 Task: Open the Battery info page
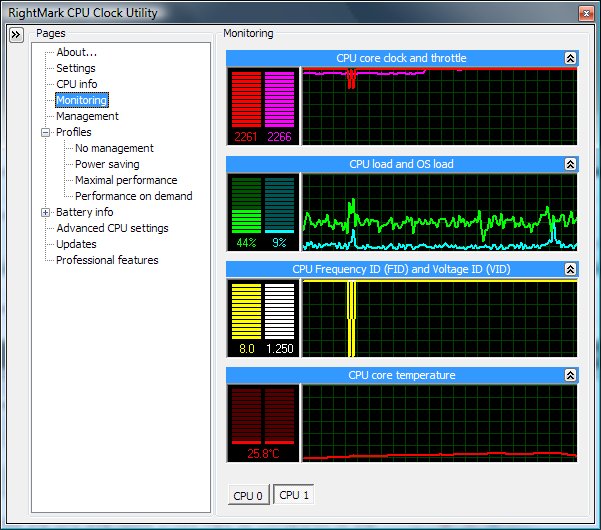[84, 212]
